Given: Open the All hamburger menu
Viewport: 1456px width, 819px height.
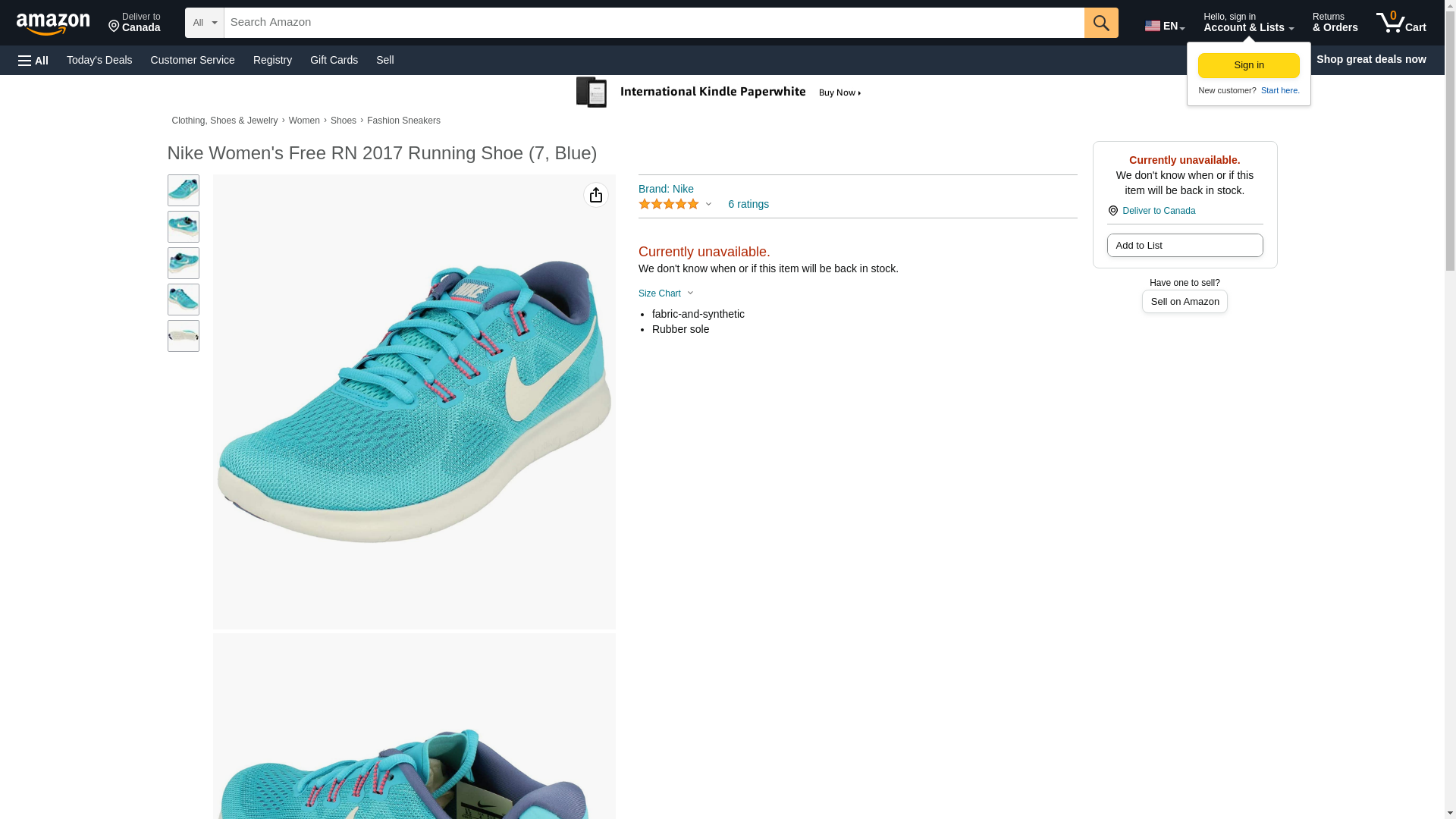Looking at the screenshot, I should point(33,60).
